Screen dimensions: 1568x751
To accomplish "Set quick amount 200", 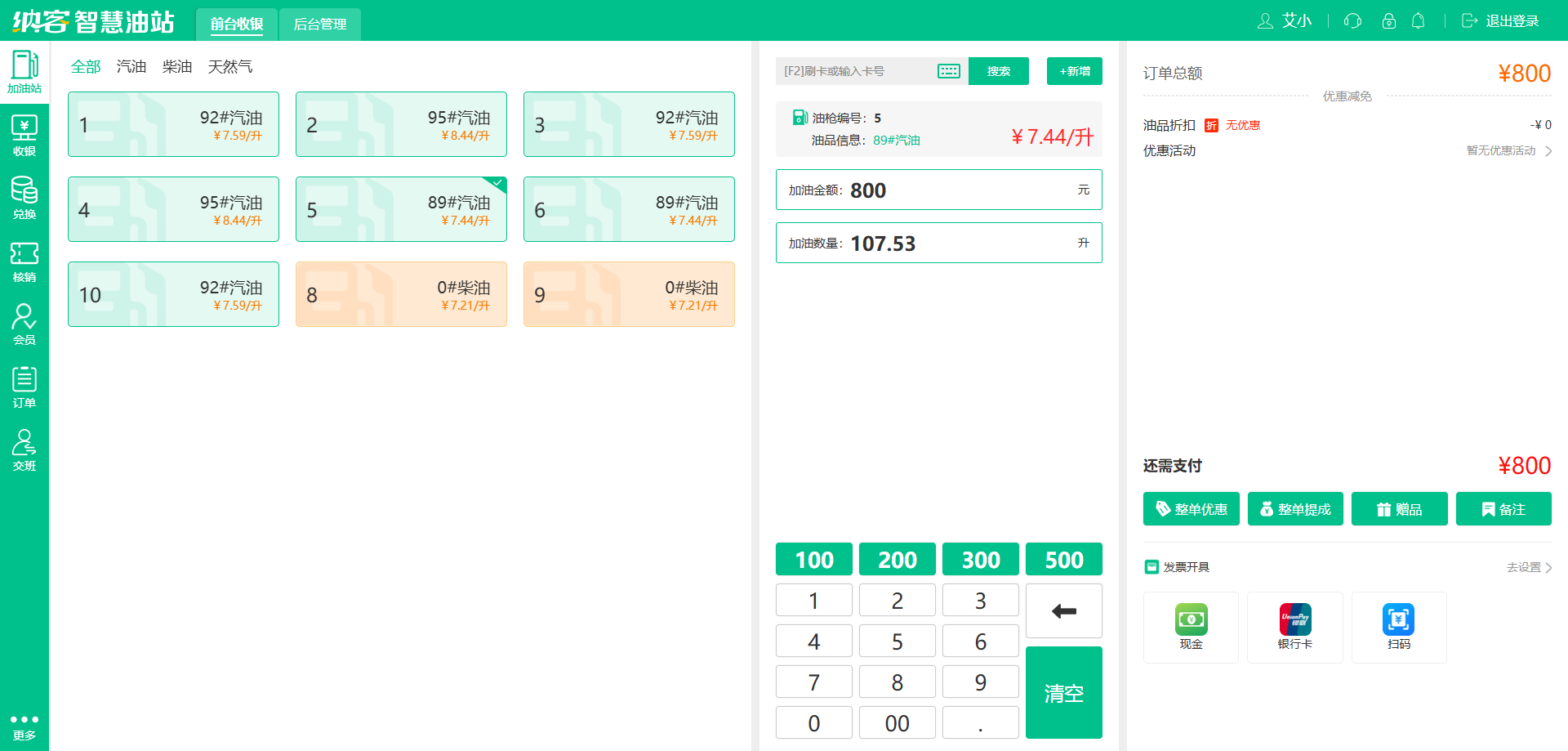I will (x=898, y=560).
